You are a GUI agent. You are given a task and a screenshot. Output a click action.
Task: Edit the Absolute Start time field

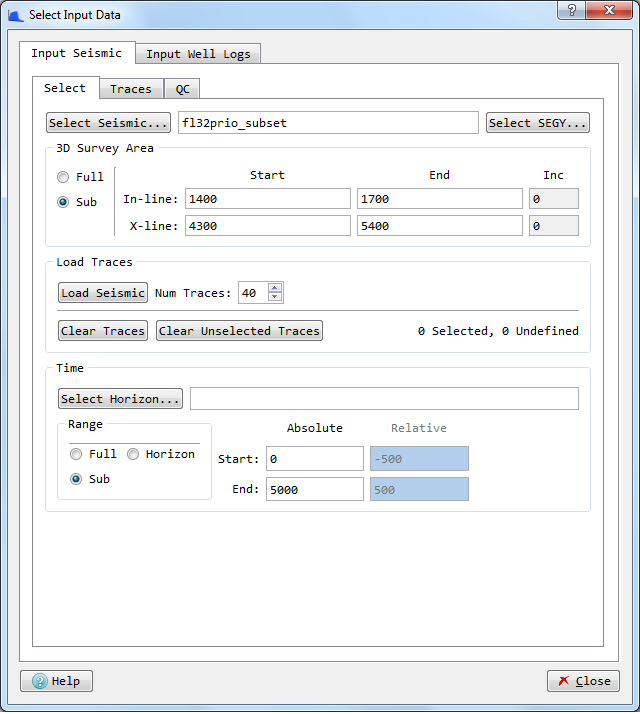tap(315, 459)
